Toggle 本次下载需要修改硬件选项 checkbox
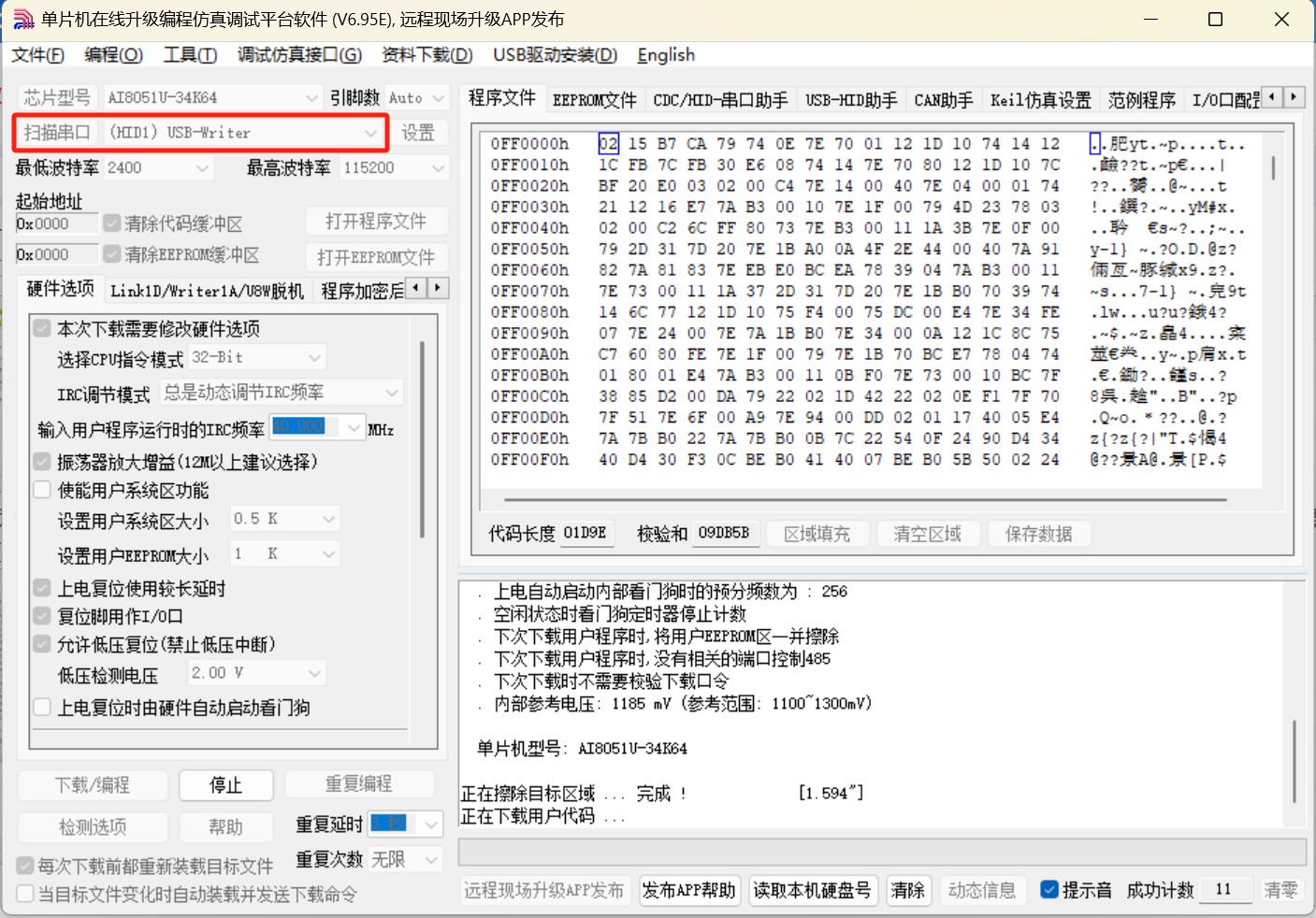Screen dimensions: 1316x918 [x=42, y=328]
